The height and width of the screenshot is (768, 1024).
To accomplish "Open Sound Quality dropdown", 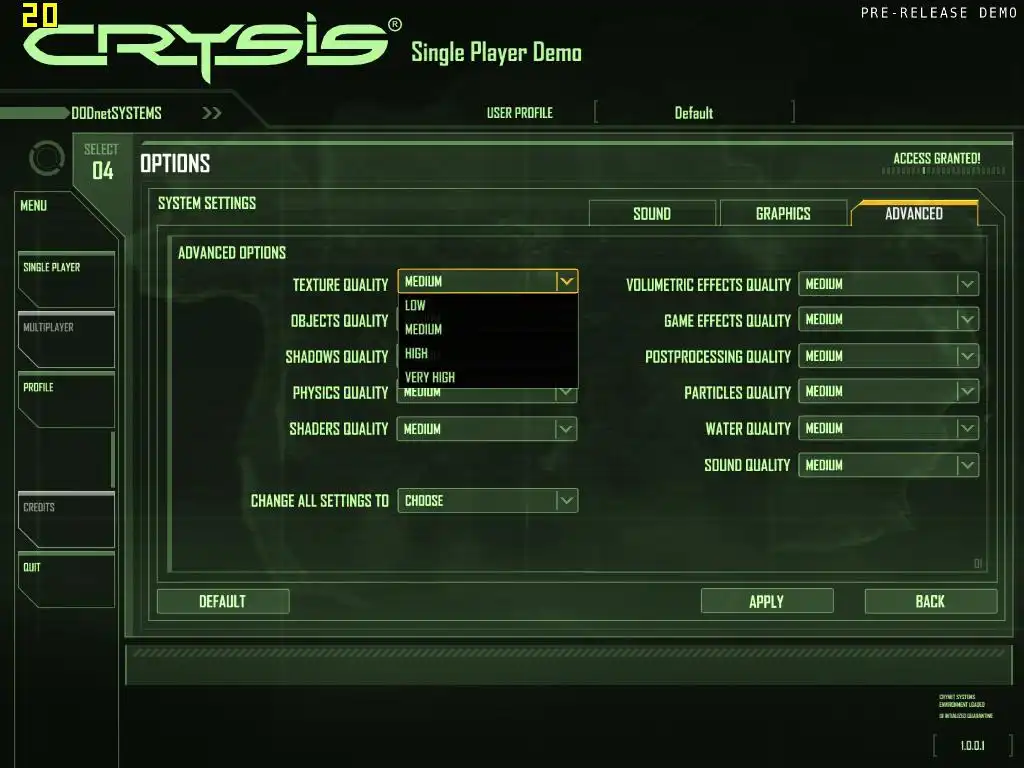I will coord(888,465).
